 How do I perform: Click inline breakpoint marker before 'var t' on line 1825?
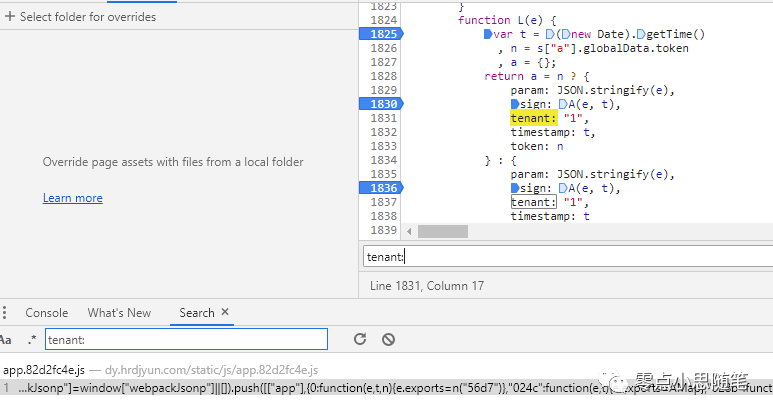coord(488,34)
